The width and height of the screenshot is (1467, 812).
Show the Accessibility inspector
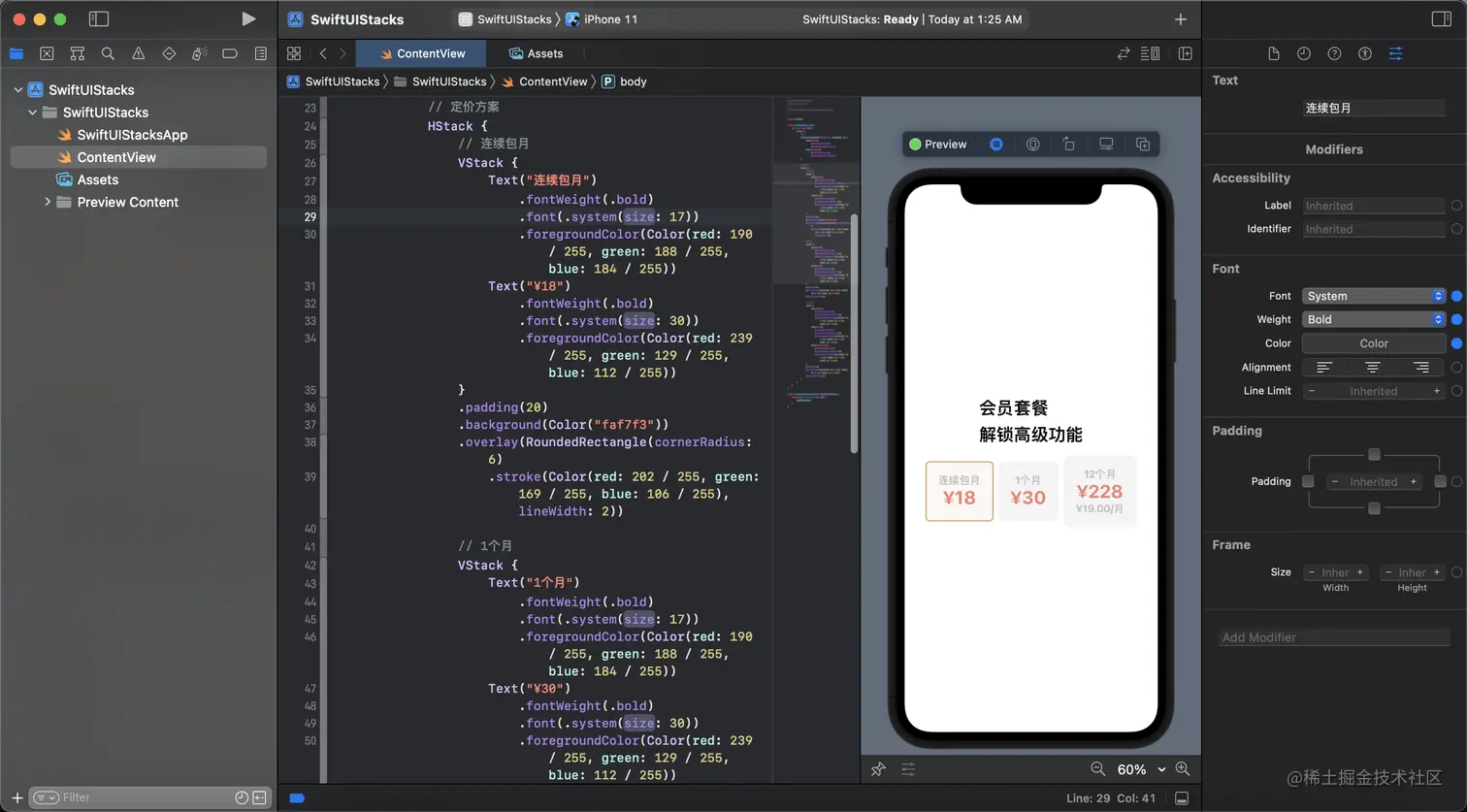coord(1365,53)
